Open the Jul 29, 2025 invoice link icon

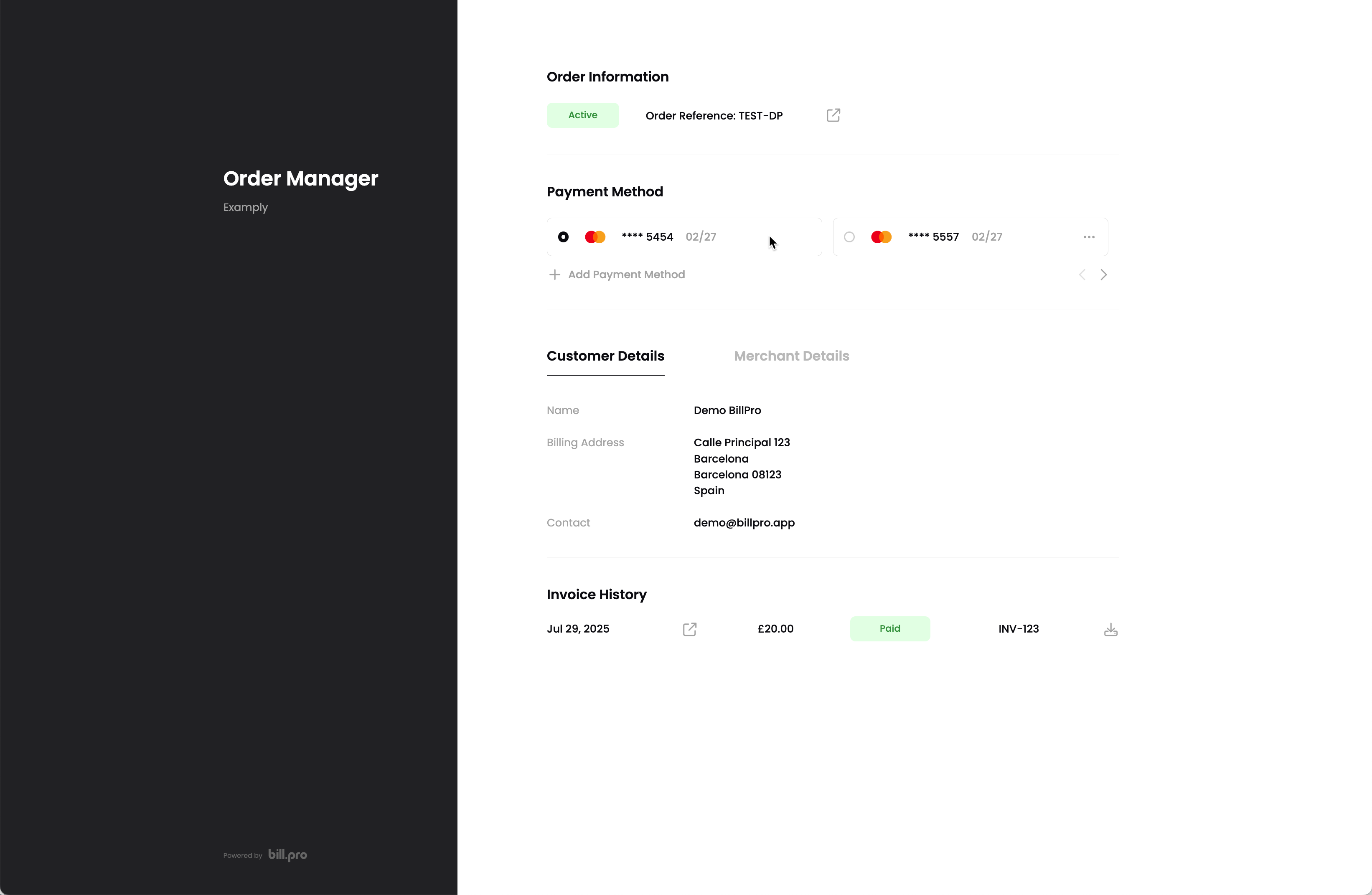point(689,629)
